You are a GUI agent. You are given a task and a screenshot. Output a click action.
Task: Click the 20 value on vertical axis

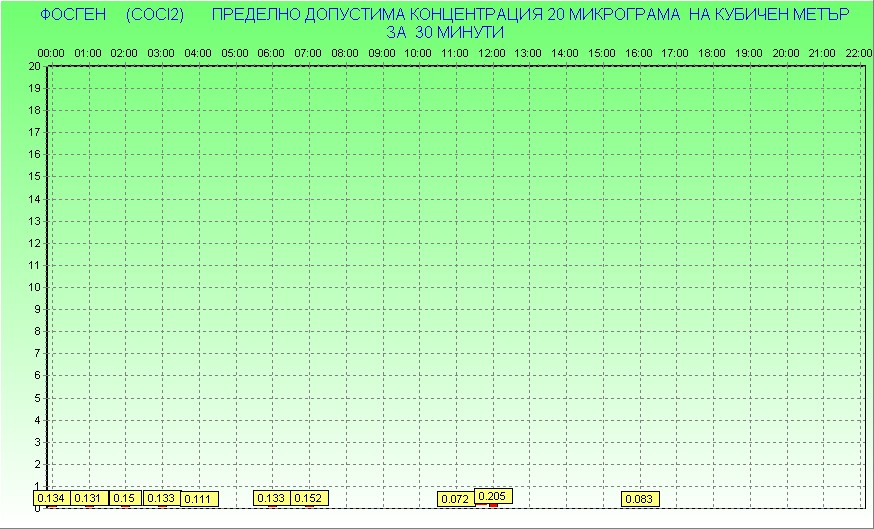[35, 66]
